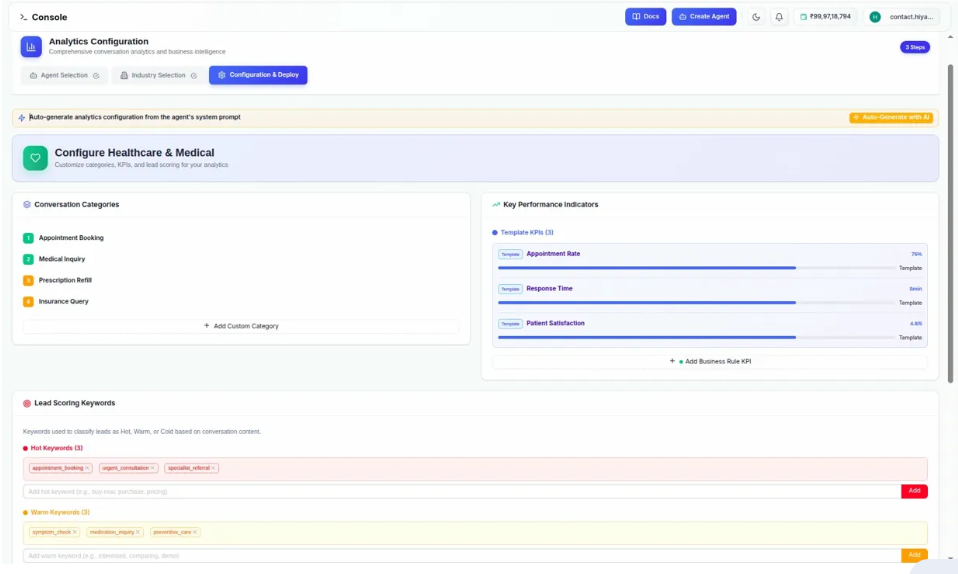Image resolution: width=958 pixels, height=574 pixels.
Task: Click Add Custom Category
Action: pyautogui.click(x=241, y=326)
